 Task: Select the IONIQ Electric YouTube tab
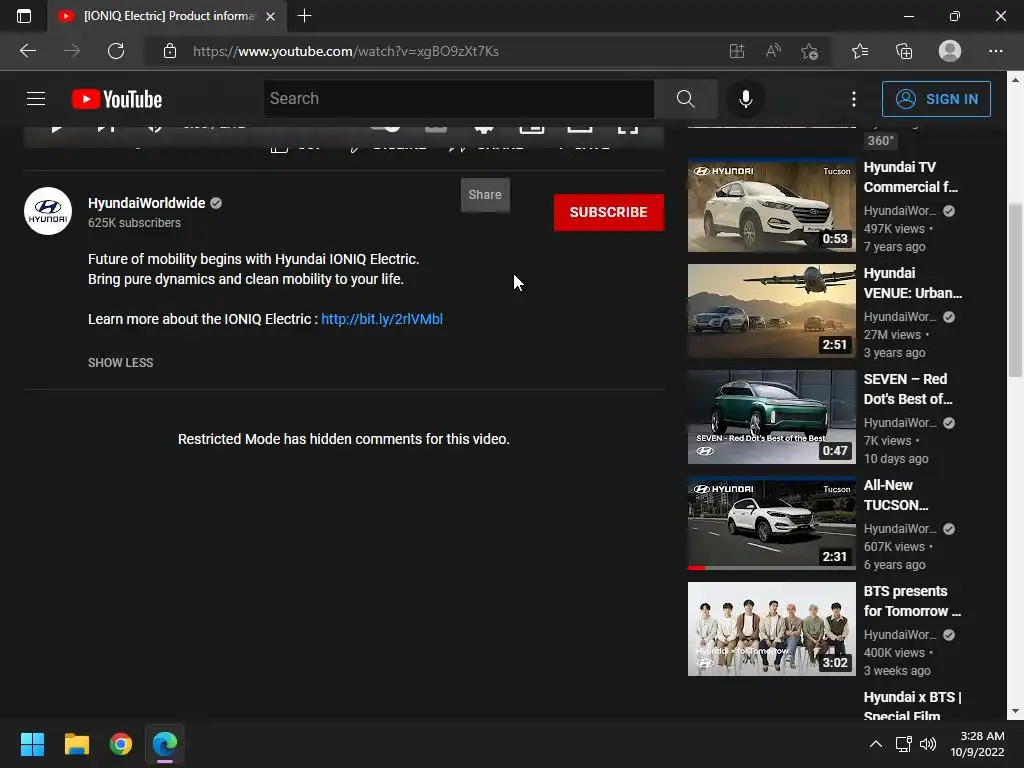(x=167, y=16)
